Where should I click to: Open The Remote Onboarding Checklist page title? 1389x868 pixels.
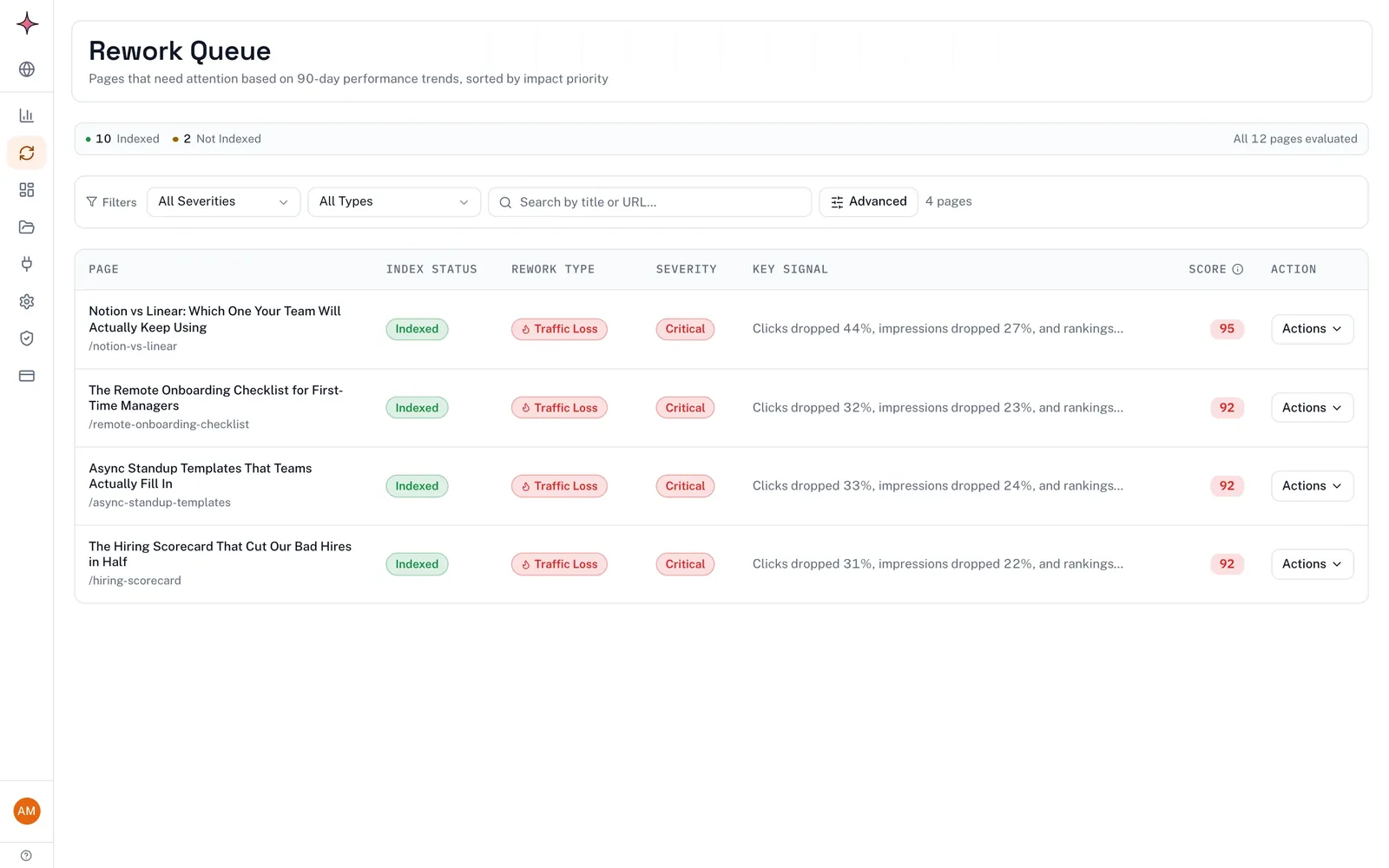216,398
